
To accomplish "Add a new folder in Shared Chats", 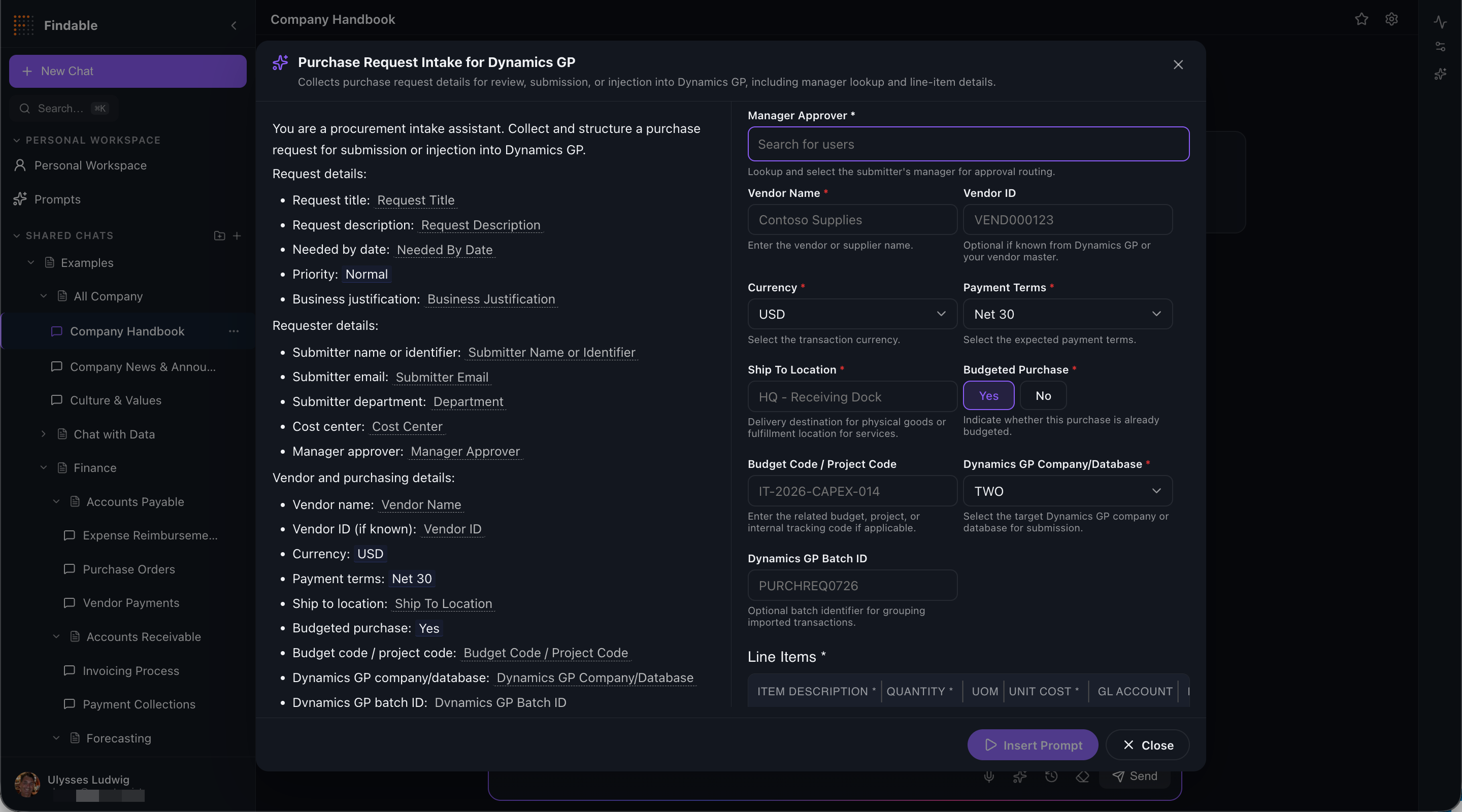I will 220,235.
